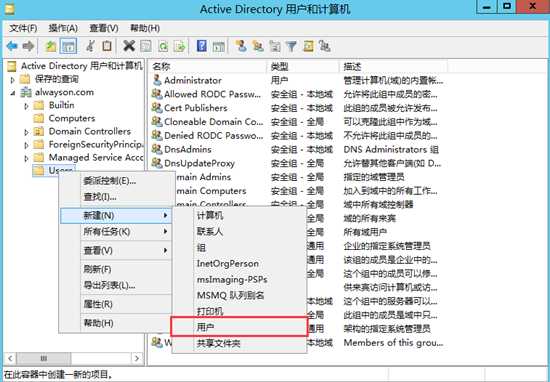550x382 pixels.
Task: Open Properties via toolbar sheet icon
Action: [x=146, y=46]
